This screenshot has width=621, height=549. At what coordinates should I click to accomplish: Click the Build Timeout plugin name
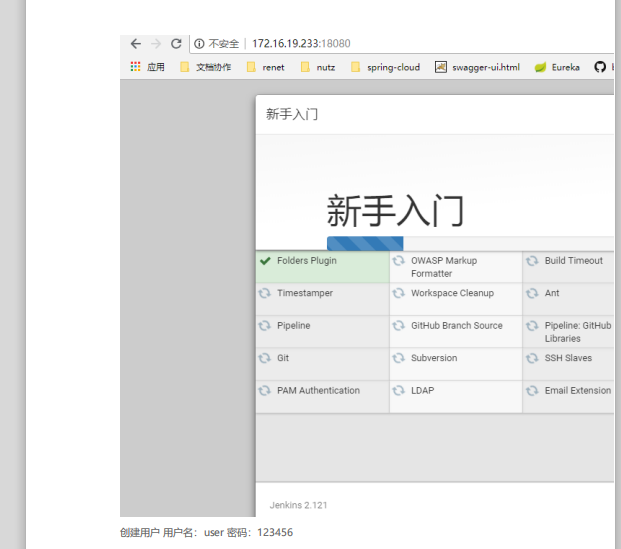[573, 261]
